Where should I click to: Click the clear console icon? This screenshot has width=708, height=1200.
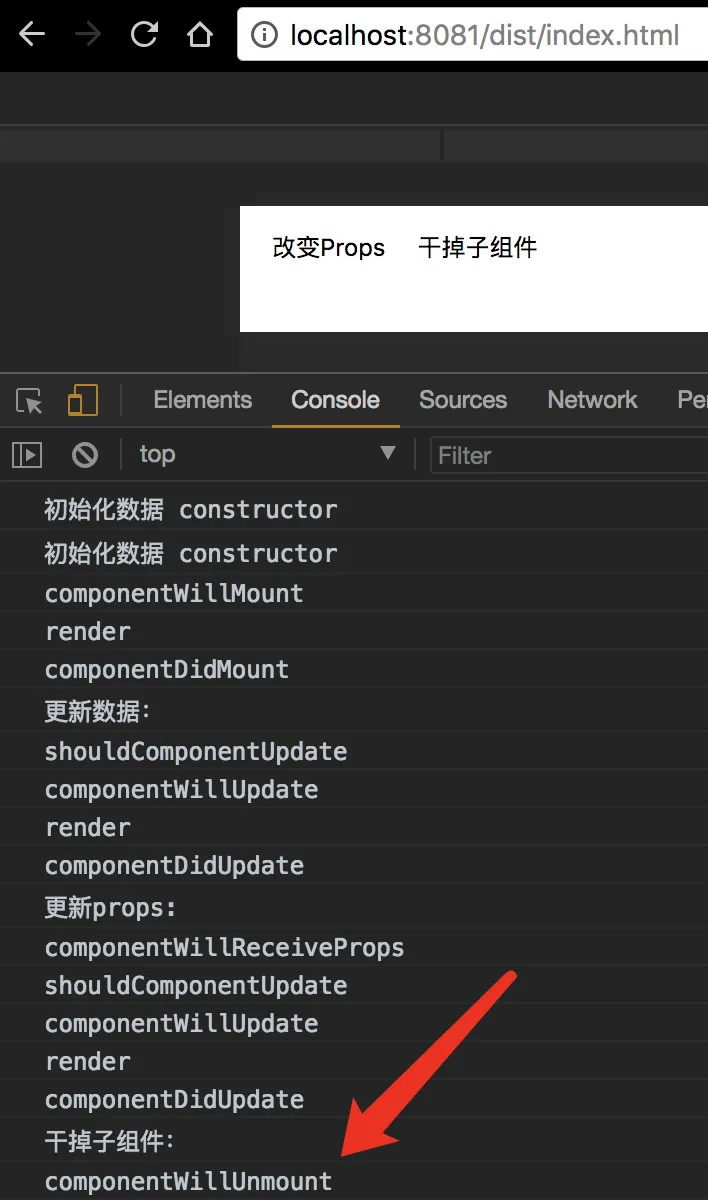[85, 455]
